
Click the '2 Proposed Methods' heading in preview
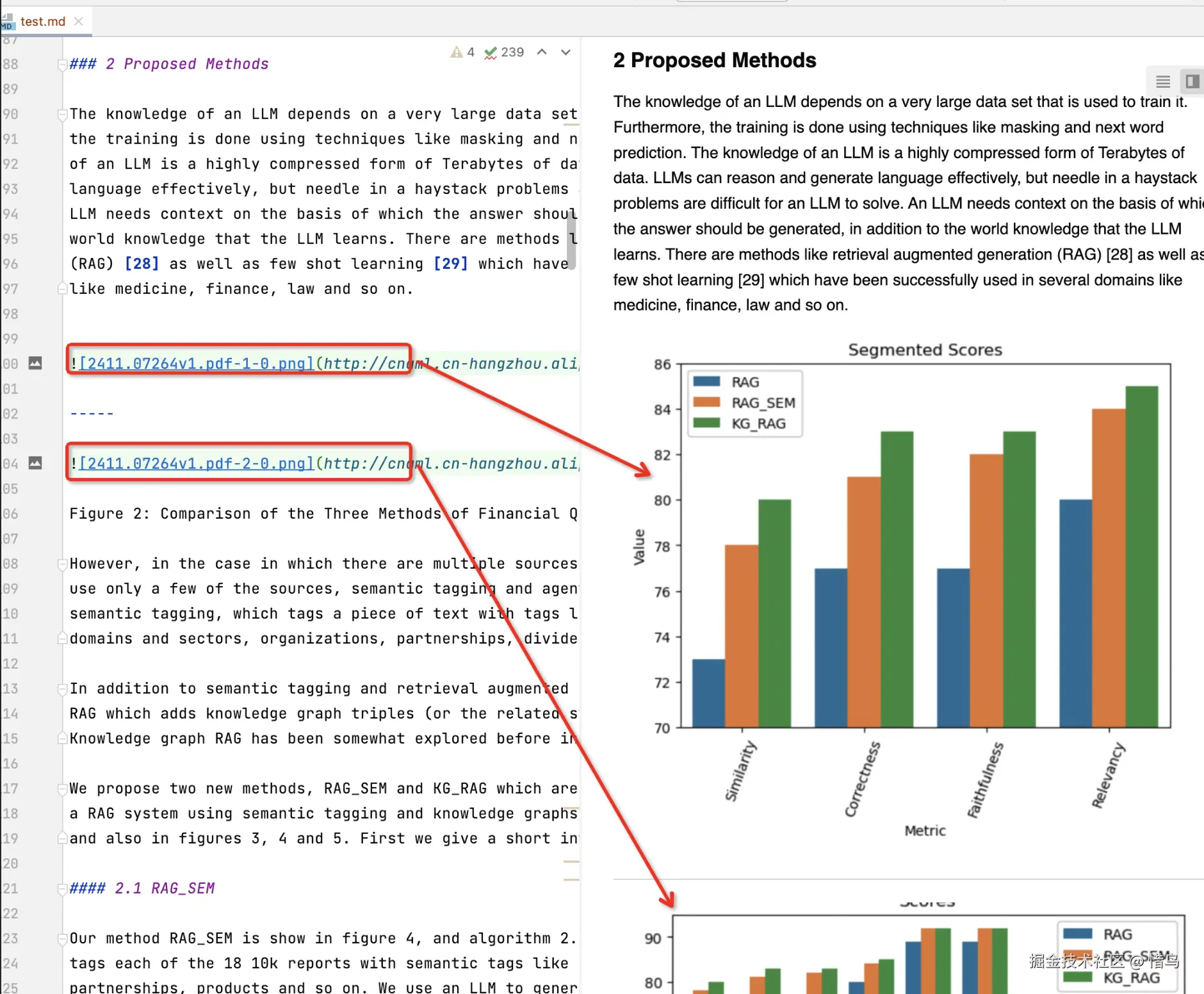pos(715,60)
